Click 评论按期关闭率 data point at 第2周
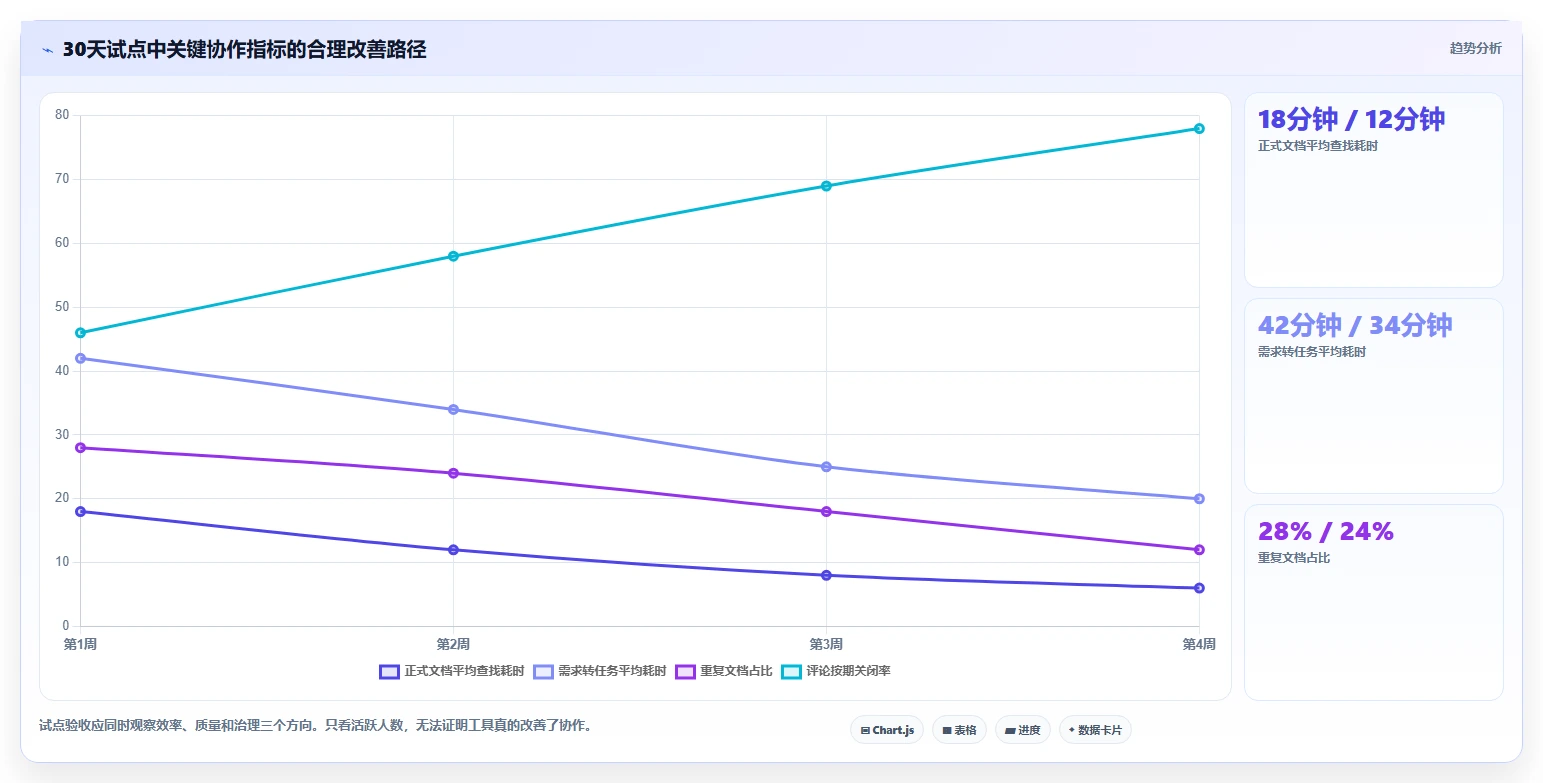Image resolution: width=1543 pixels, height=783 pixels. (453, 256)
